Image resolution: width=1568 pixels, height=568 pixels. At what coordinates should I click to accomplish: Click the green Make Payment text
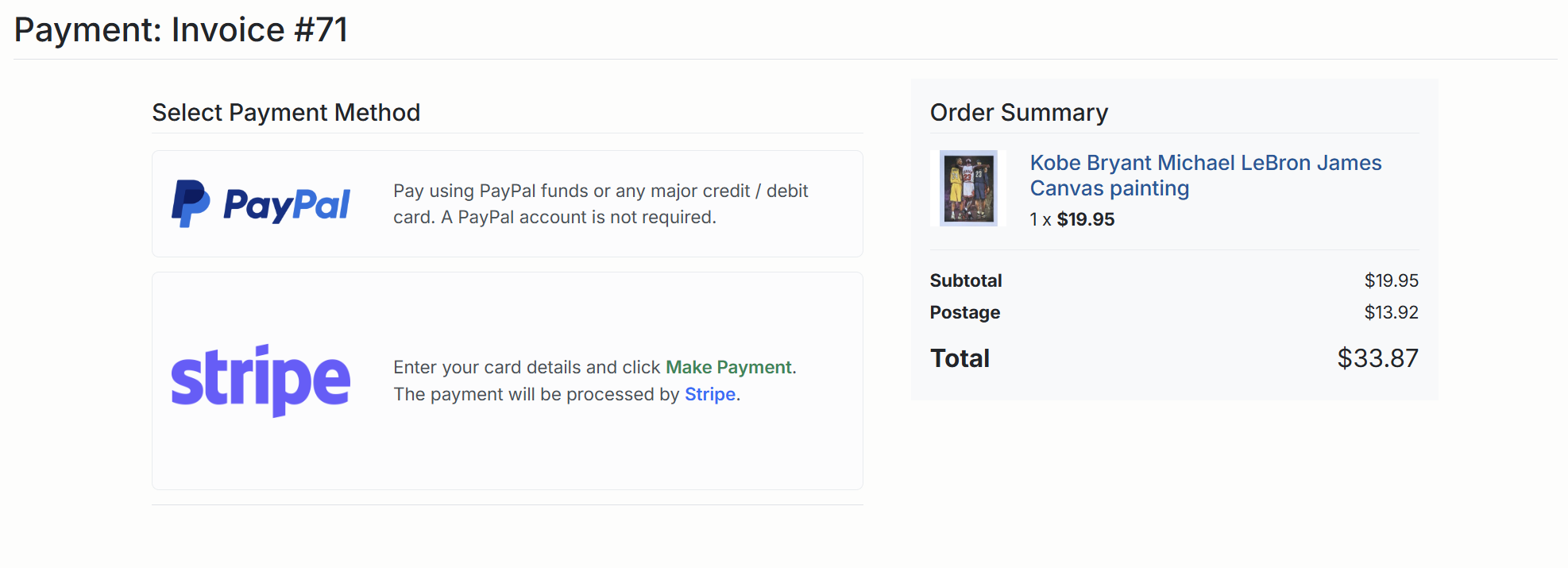(728, 367)
